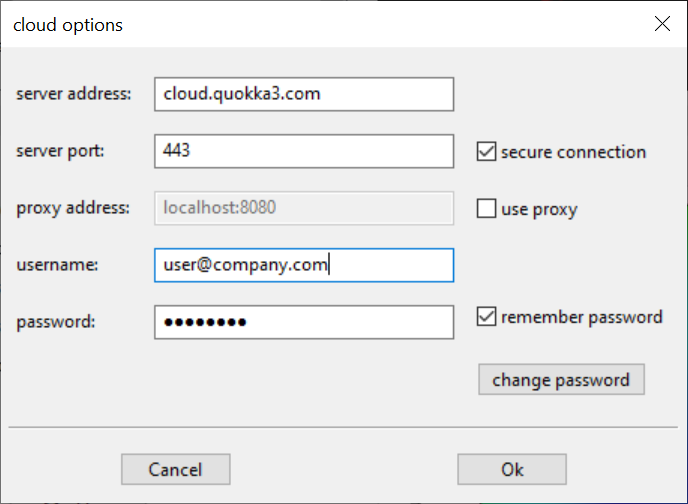The width and height of the screenshot is (688, 504).
Task: Close the cloud options window
Action: tap(662, 24)
